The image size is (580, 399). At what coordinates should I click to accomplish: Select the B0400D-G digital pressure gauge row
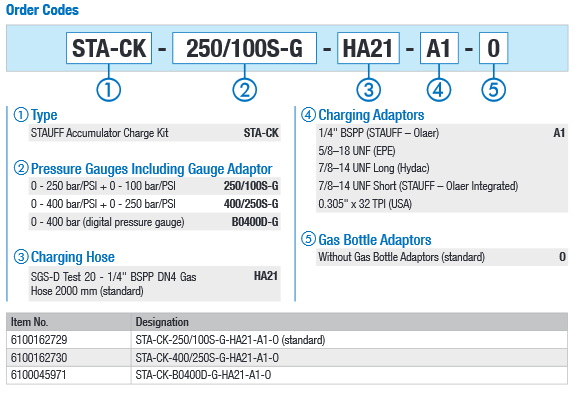(x=155, y=222)
